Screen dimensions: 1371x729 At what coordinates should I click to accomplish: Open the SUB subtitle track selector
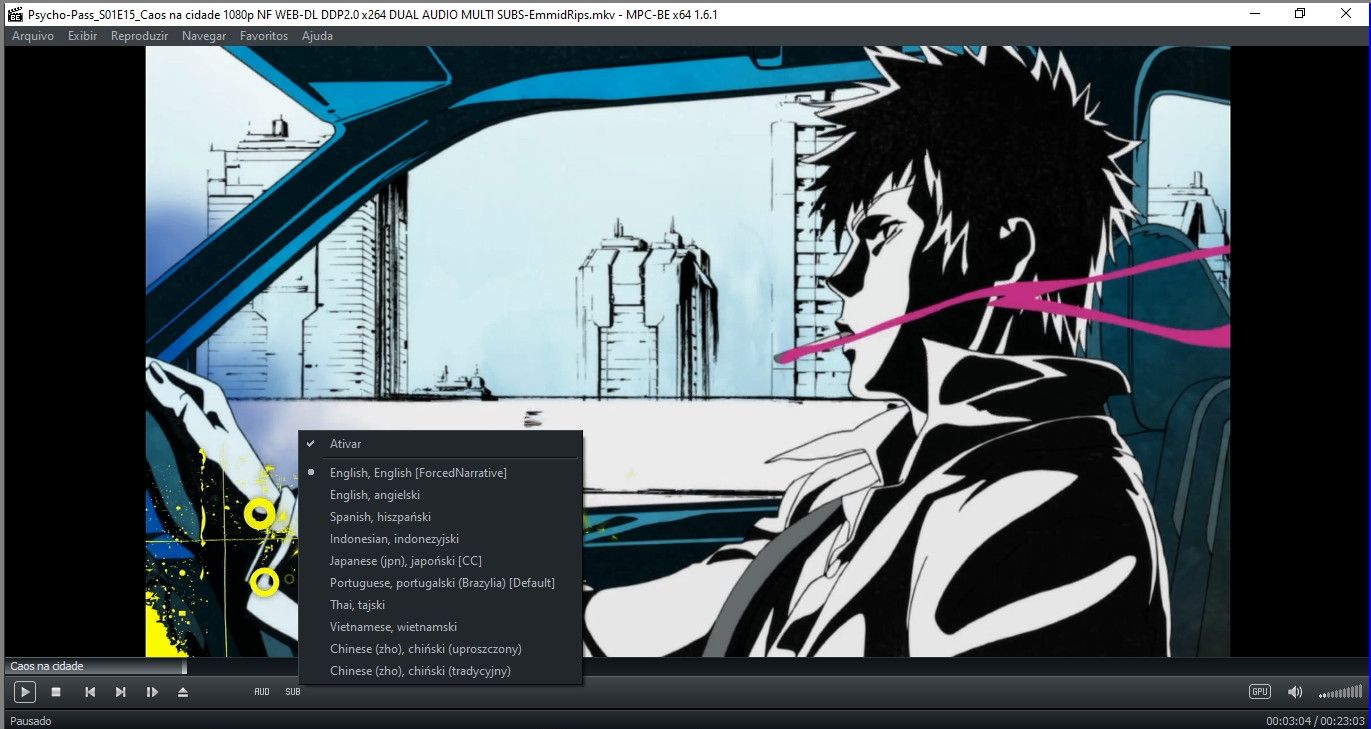pyautogui.click(x=292, y=692)
